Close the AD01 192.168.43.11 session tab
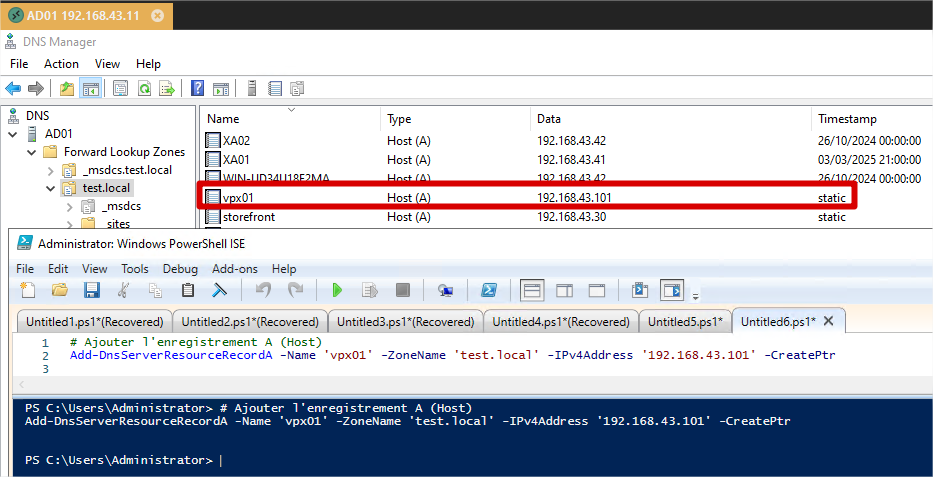Viewport: 933px width, 477px height. pos(158,15)
